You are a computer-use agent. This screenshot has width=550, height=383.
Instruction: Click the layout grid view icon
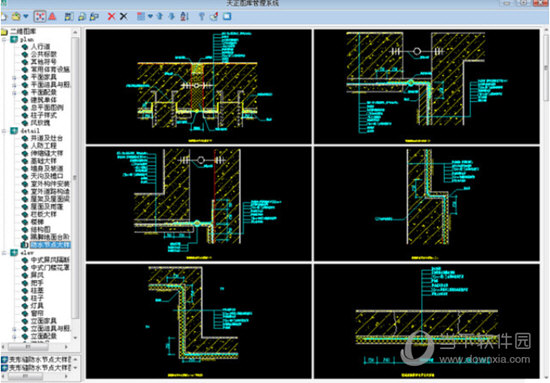[141, 16]
